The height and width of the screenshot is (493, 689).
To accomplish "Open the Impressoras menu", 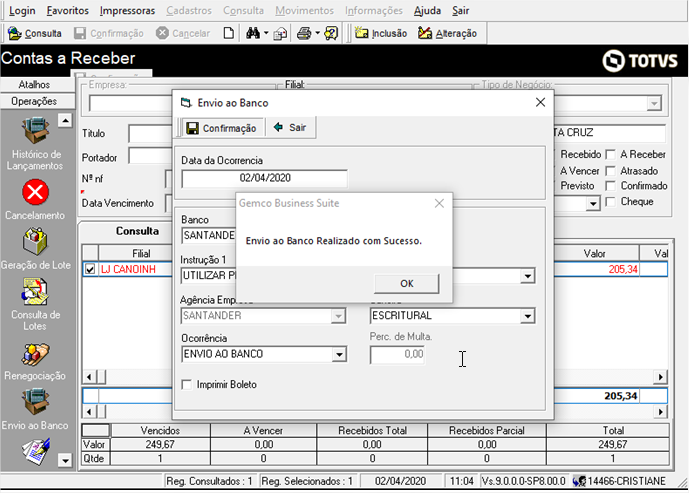I will click(x=127, y=11).
